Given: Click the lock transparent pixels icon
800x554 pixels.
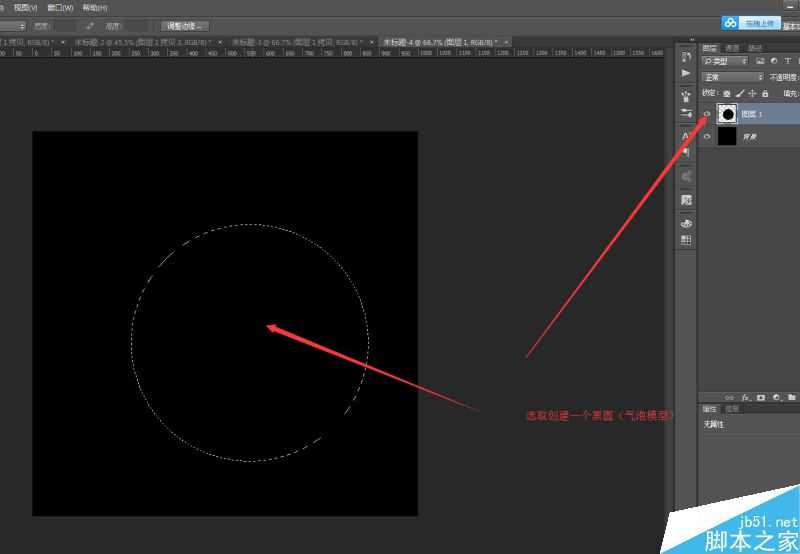Looking at the screenshot, I should click(727, 92).
